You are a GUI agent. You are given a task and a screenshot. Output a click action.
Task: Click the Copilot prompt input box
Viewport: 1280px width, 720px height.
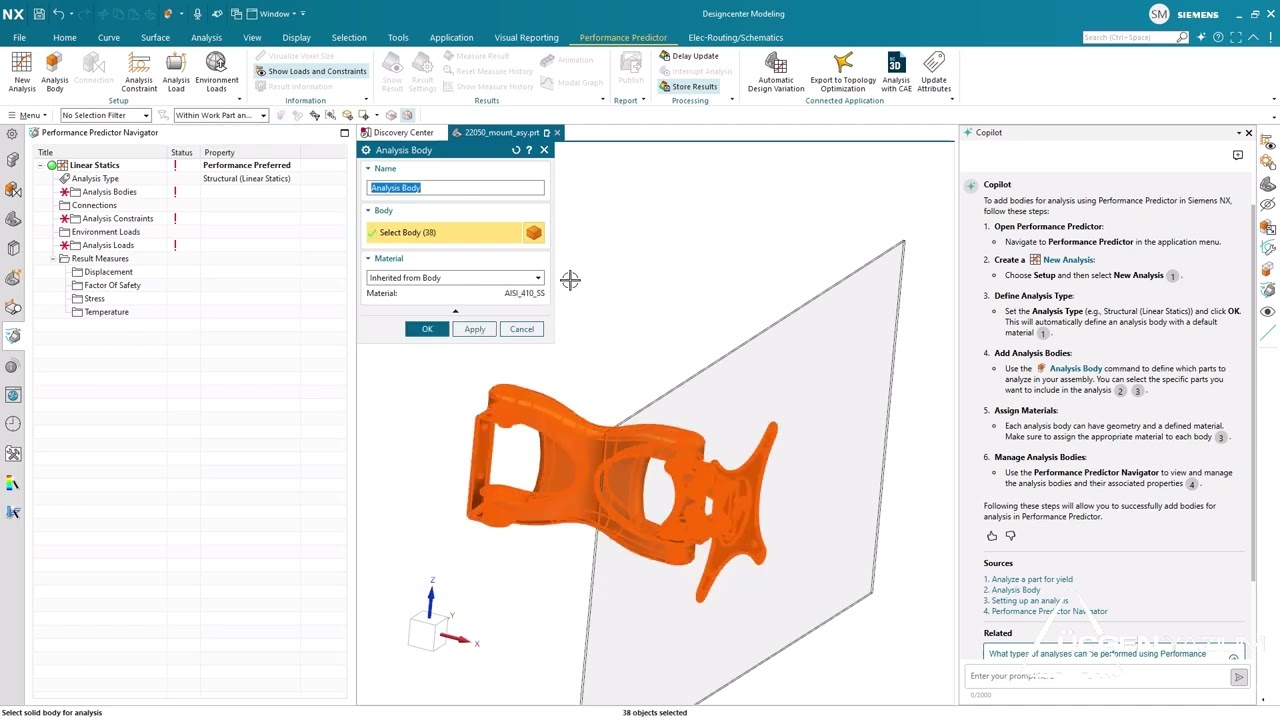[1097, 677]
